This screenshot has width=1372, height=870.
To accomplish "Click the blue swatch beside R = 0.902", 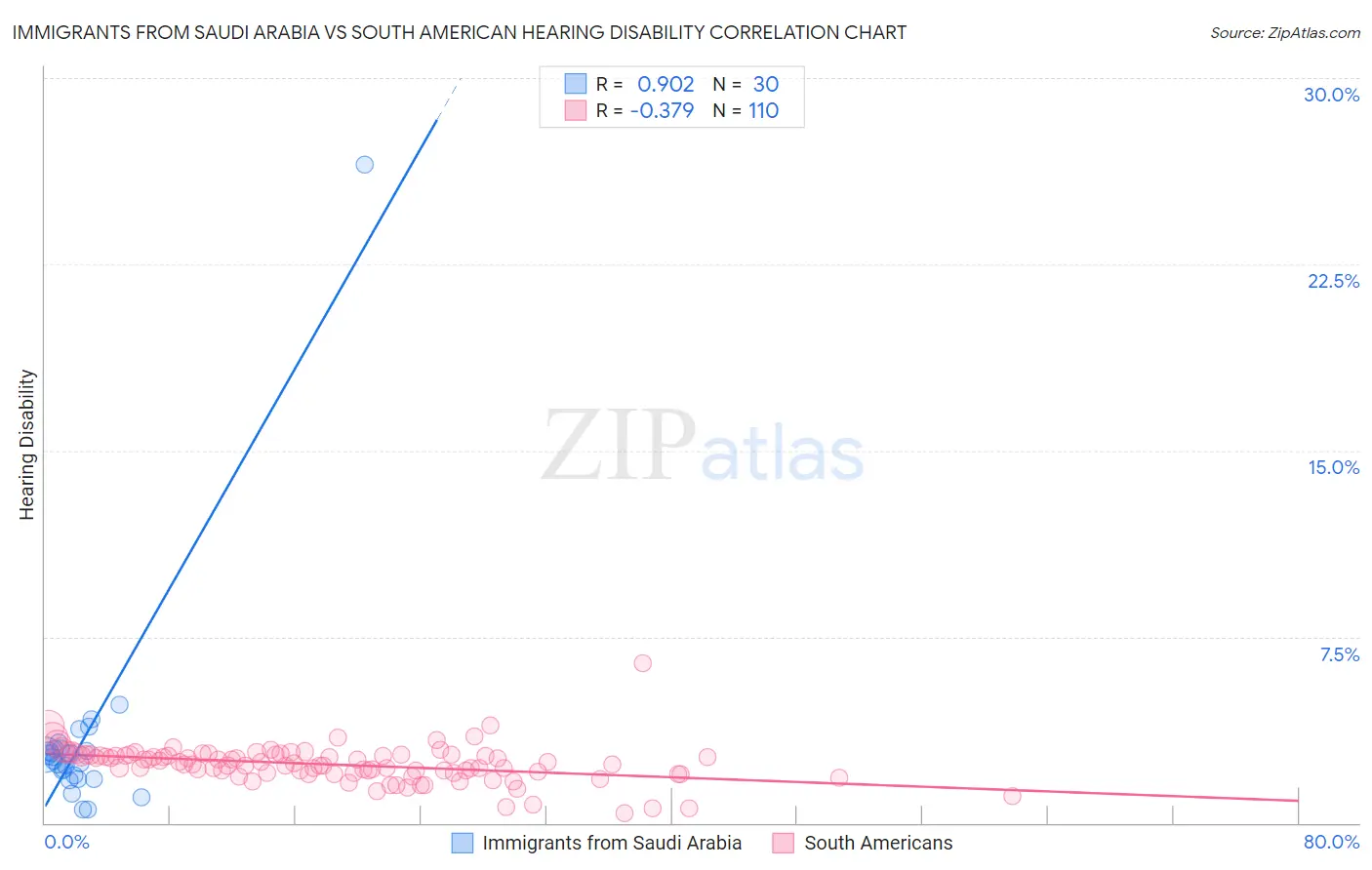I will coord(576,84).
